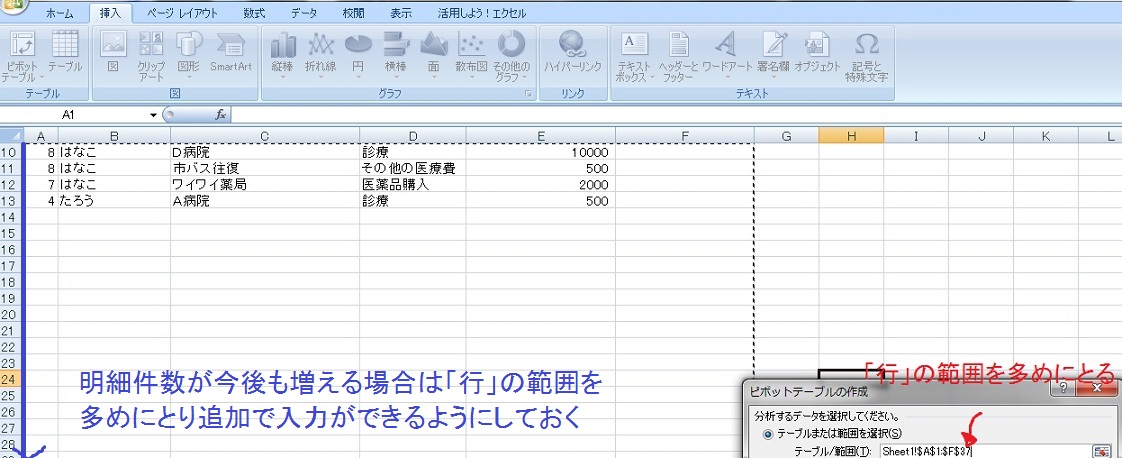The image size is (1122, 458).
Task: Select cell containing A病院
Action: [x=265, y=201]
